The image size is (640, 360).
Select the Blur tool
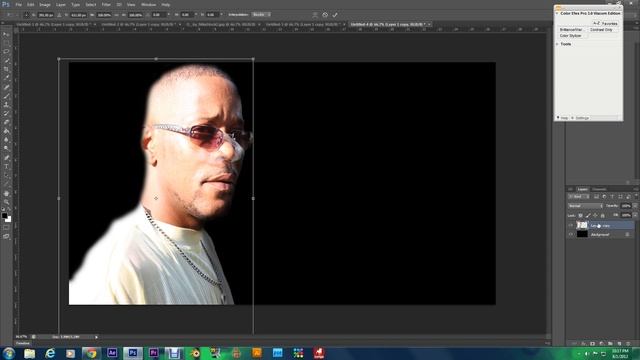[x=6, y=140]
